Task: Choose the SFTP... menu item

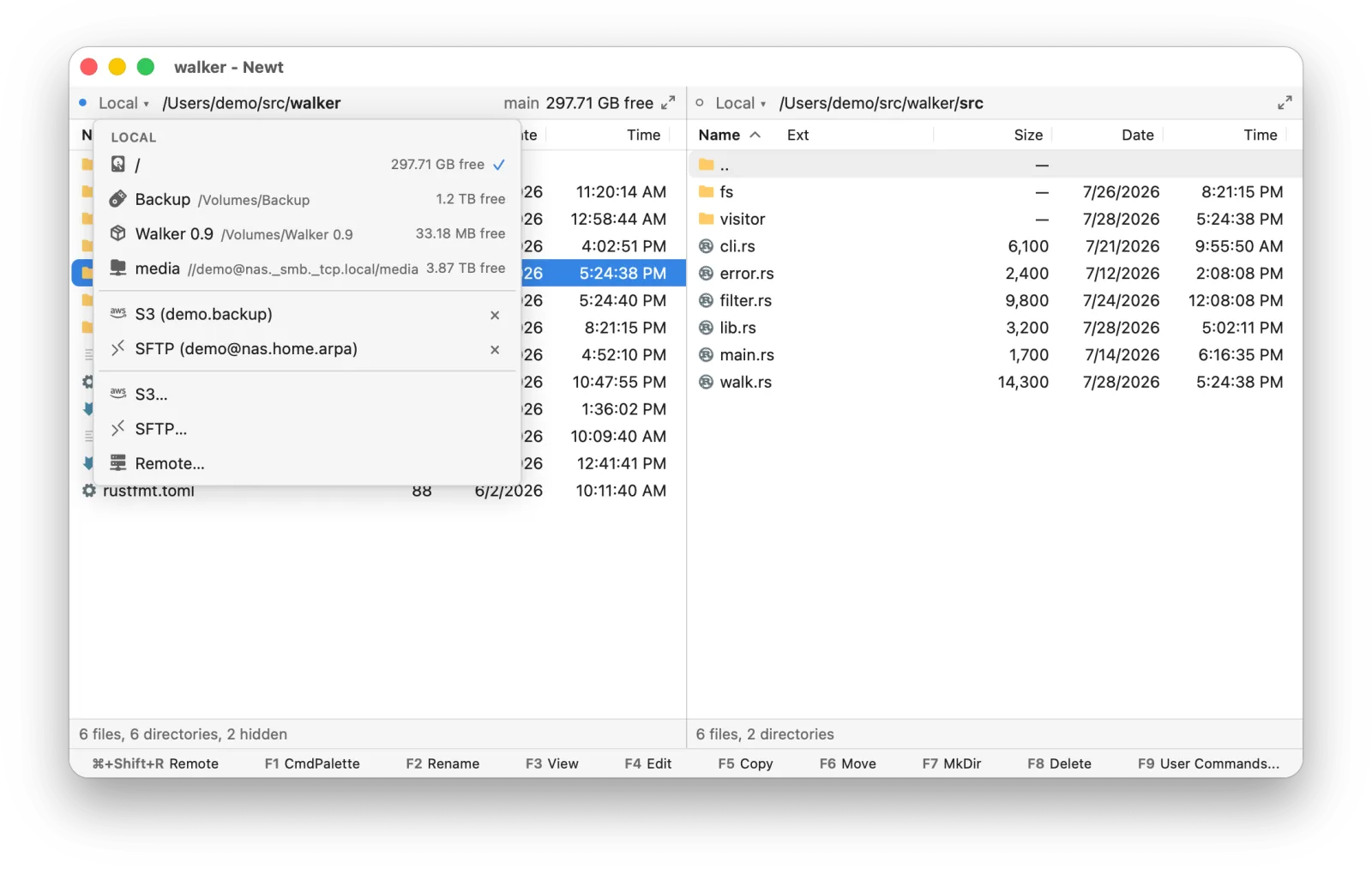Action: pos(307,428)
